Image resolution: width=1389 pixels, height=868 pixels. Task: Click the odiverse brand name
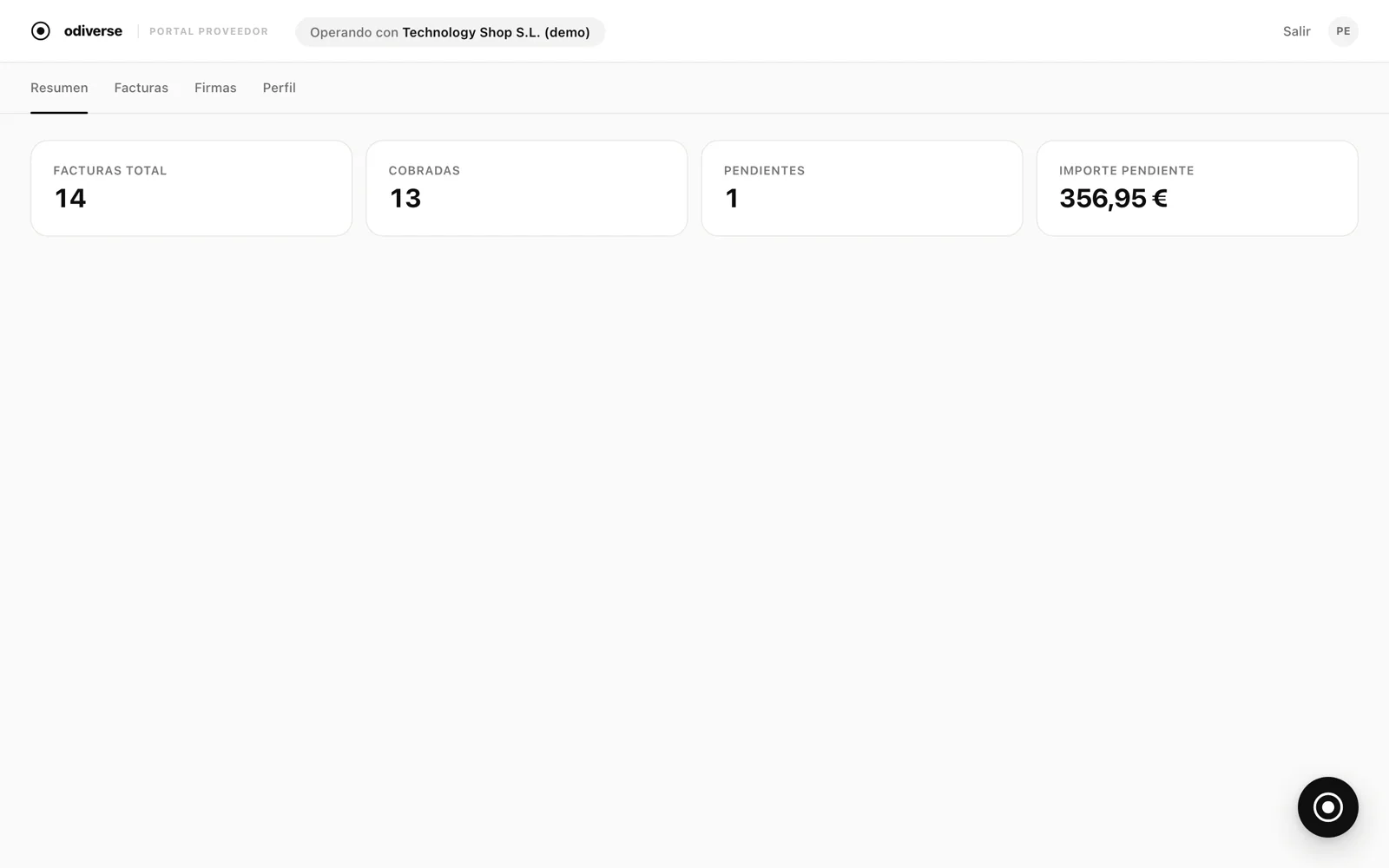(x=93, y=31)
